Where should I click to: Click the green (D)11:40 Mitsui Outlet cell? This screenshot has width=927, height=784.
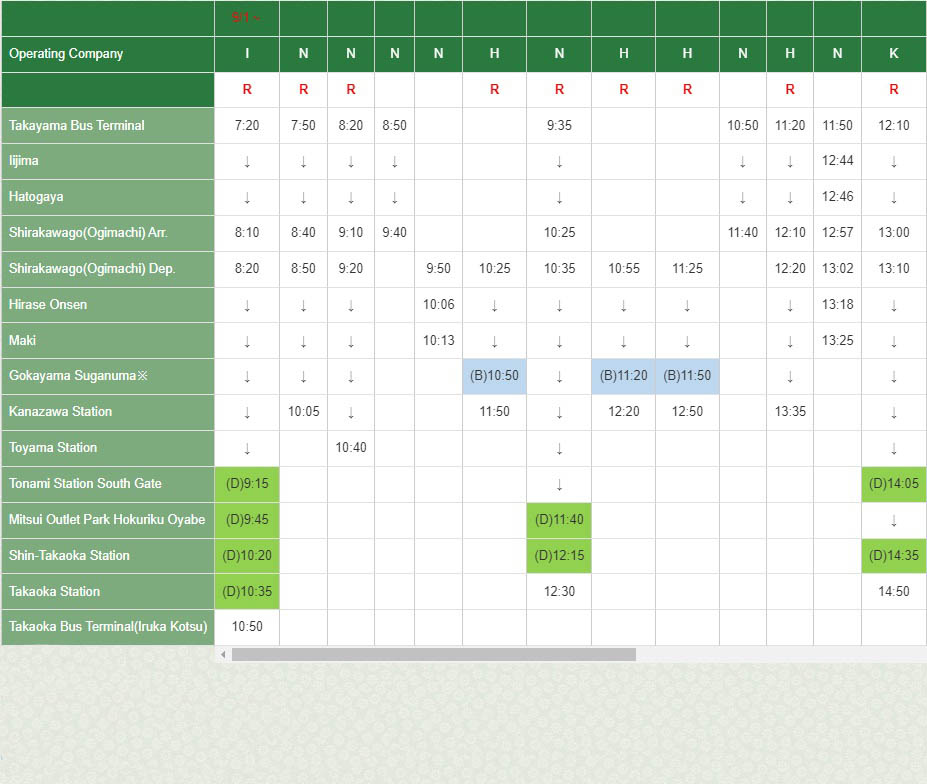pyautogui.click(x=558, y=520)
